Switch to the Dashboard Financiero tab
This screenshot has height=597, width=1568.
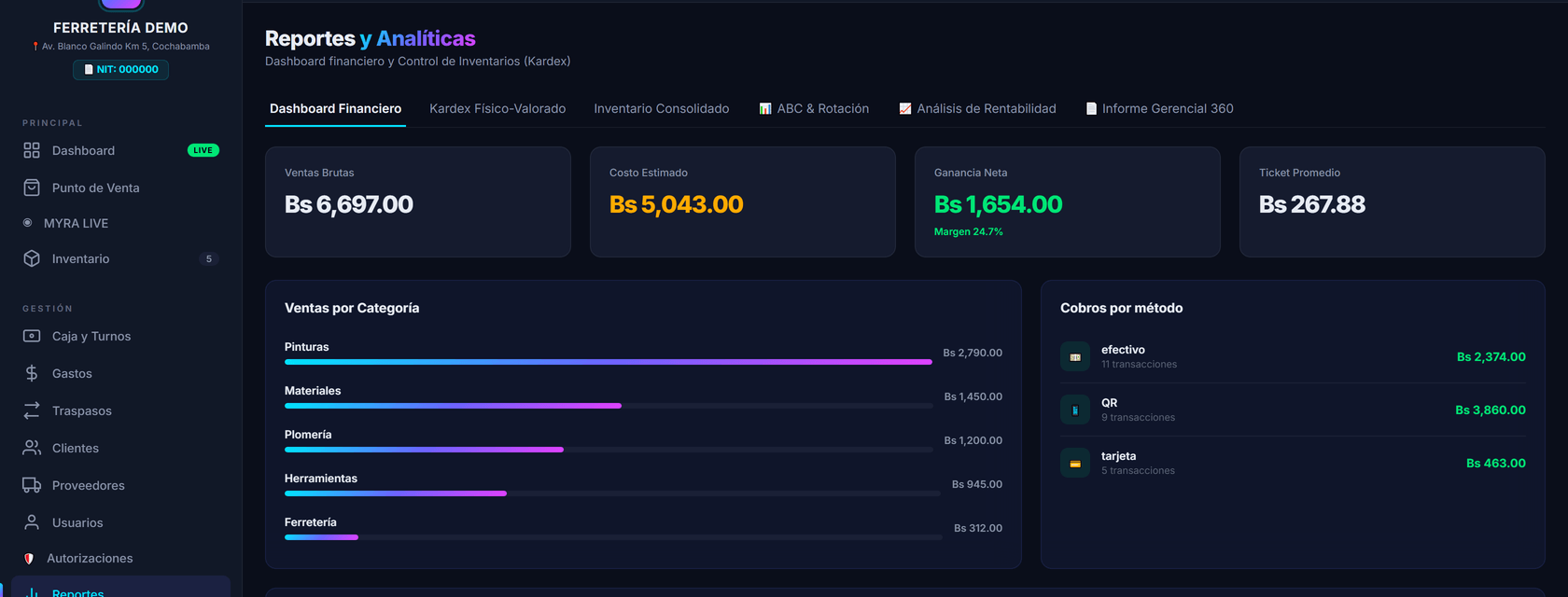point(336,108)
